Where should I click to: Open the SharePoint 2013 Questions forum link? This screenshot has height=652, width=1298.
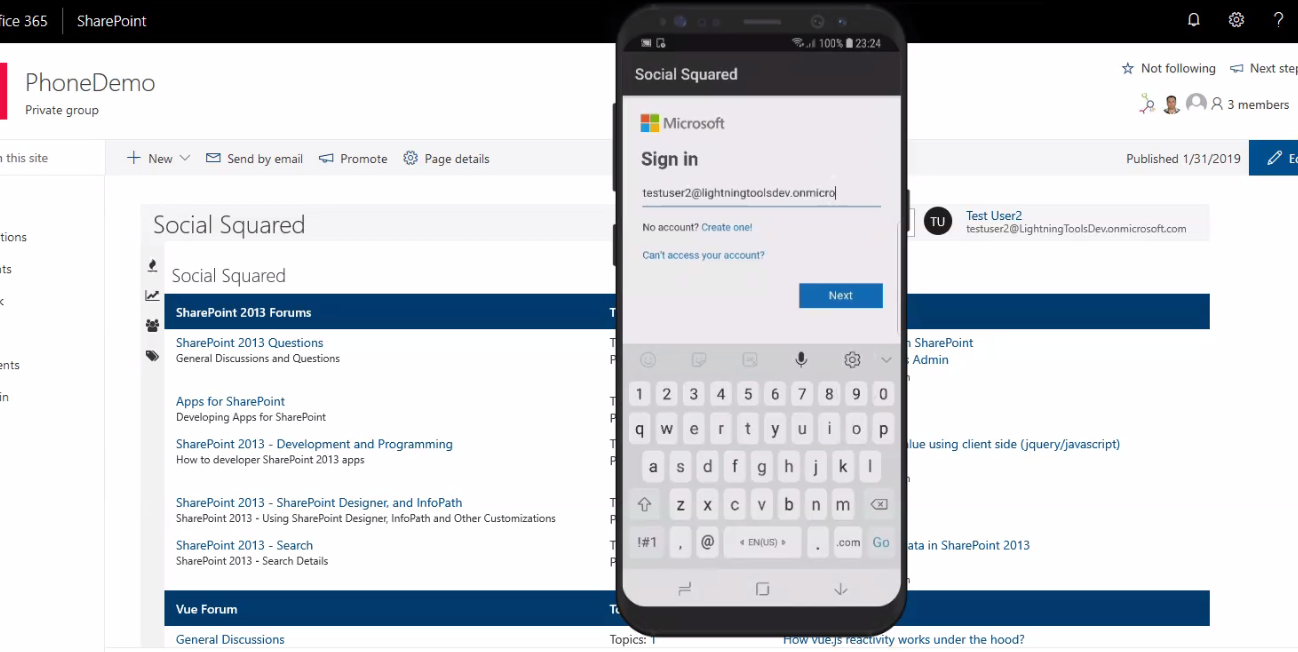249,342
